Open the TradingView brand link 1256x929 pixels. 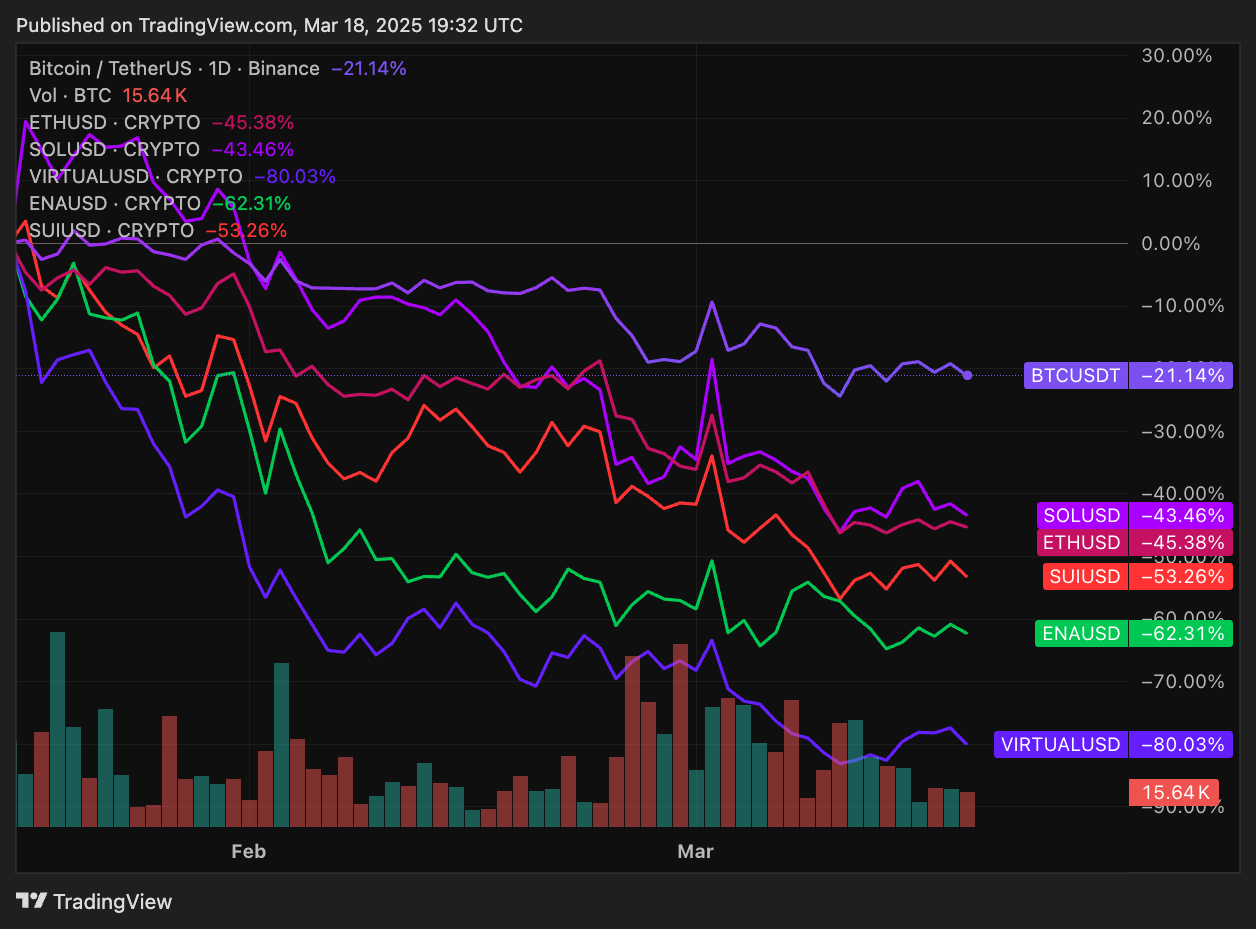[x=95, y=901]
